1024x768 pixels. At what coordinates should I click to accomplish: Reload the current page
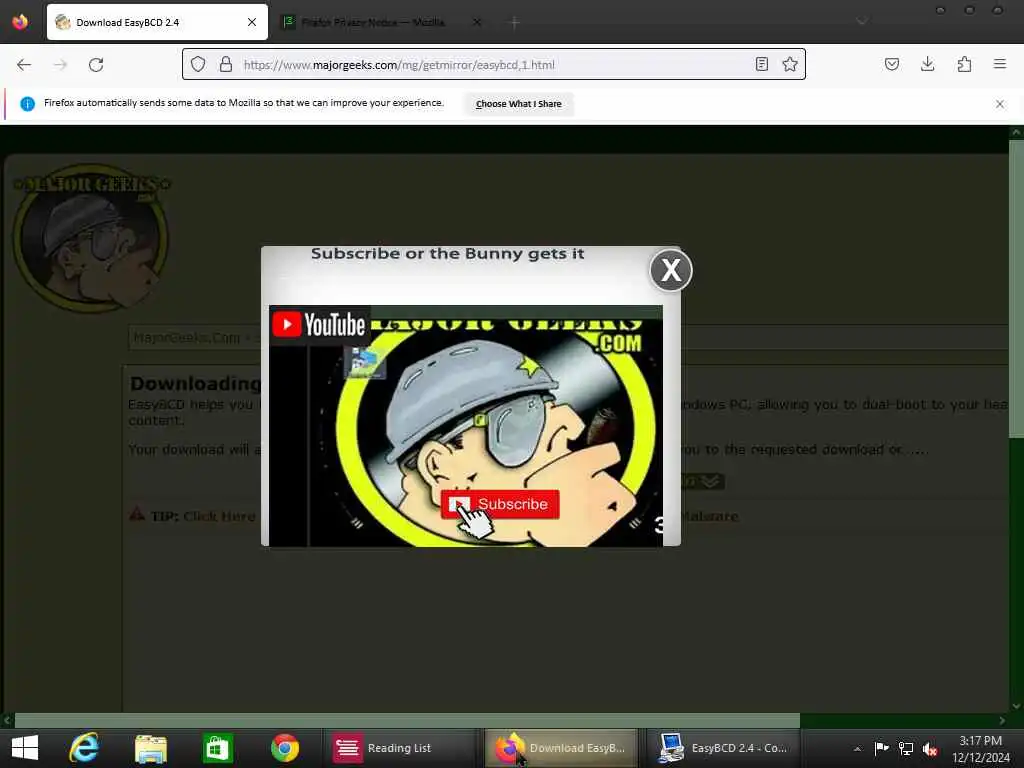click(x=96, y=65)
